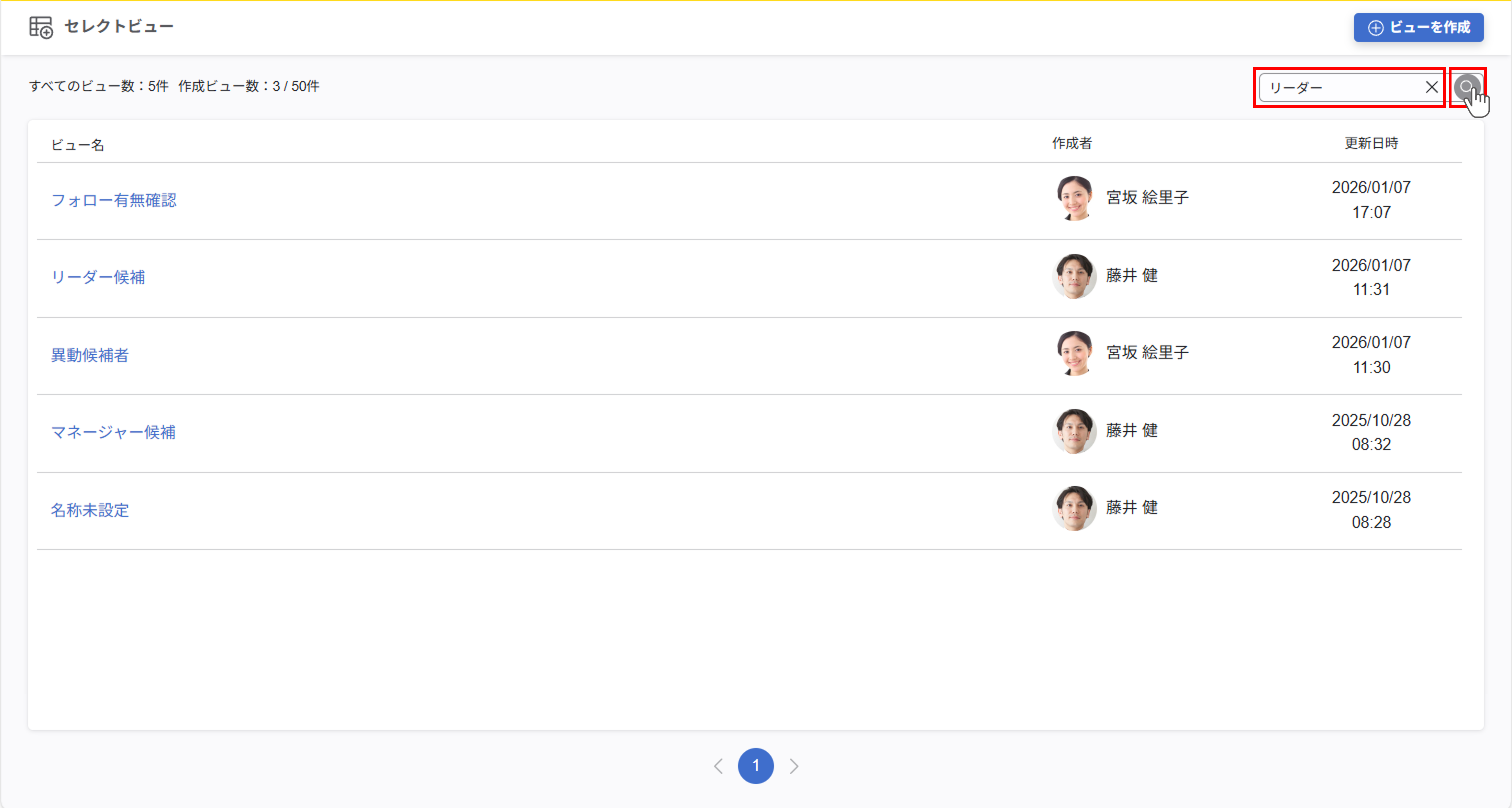The width and height of the screenshot is (1512, 808).
Task: Click avatar in the 異動候補者 row
Action: click(1074, 353)
